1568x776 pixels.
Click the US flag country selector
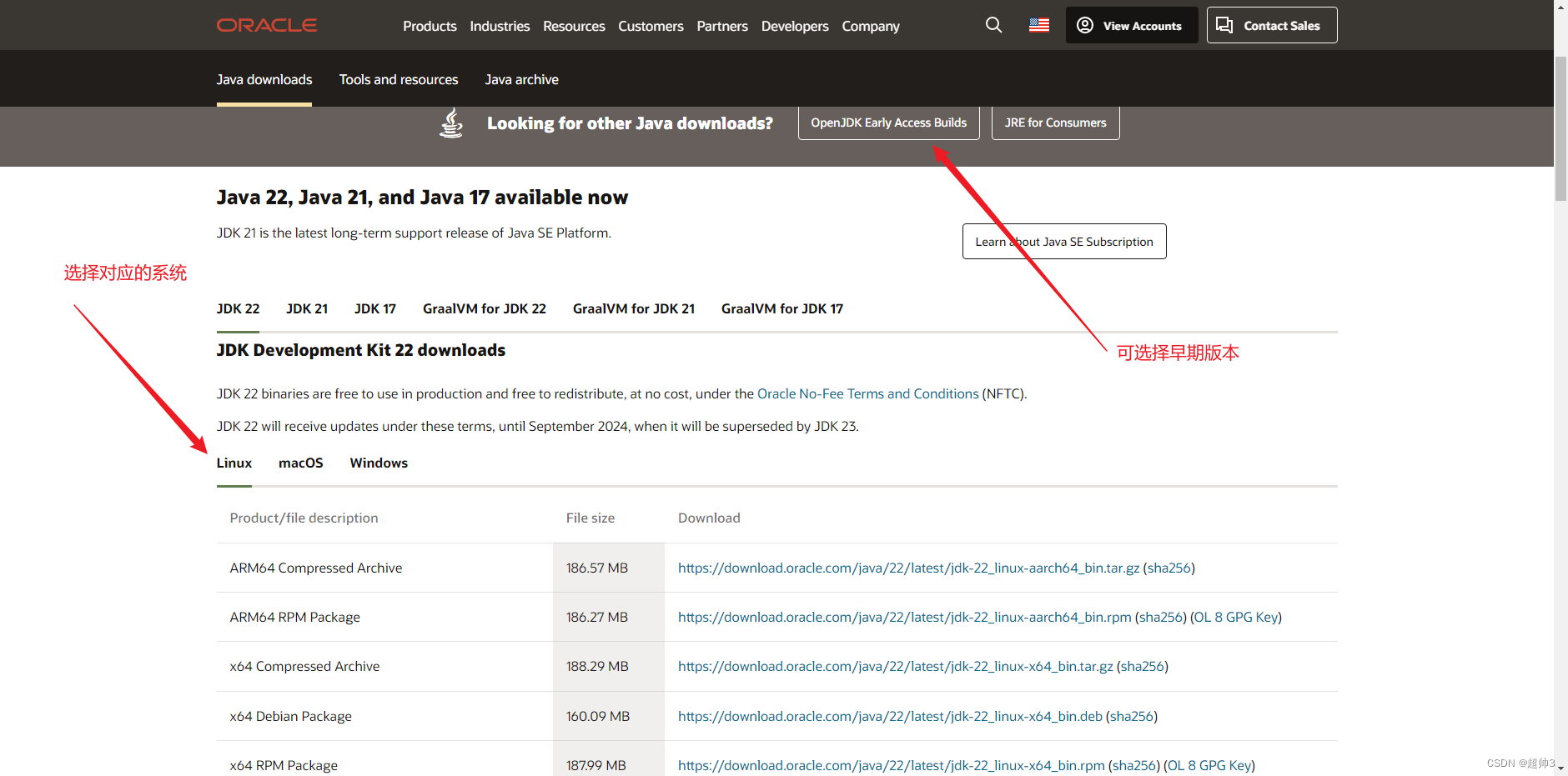pos(1039,25)
